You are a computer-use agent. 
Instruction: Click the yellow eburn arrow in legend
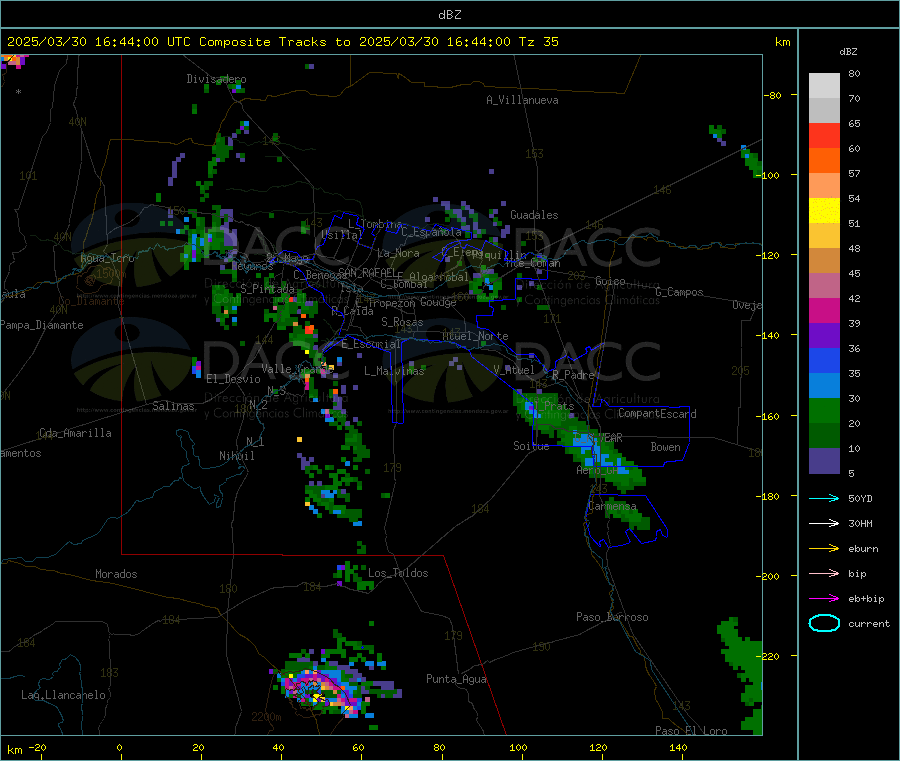(x=824, y=548)
